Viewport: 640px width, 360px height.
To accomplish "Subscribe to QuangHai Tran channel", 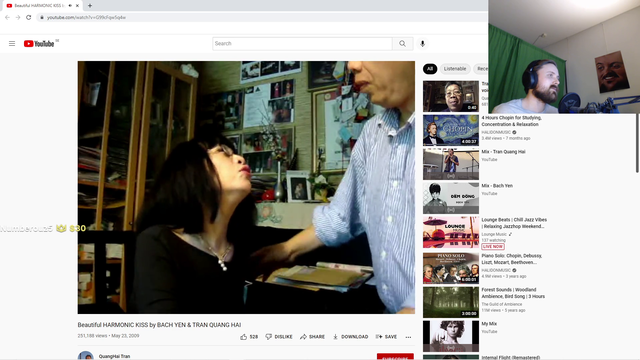I will point(395,356).
